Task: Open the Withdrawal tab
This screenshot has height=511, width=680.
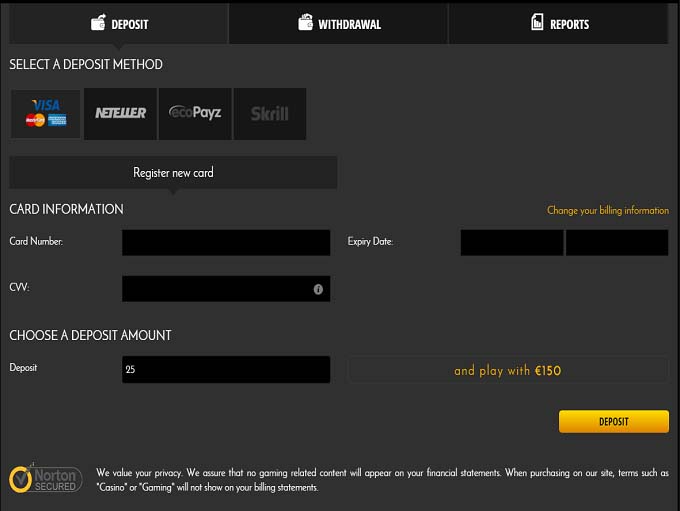Action: (x=338, y=23)
